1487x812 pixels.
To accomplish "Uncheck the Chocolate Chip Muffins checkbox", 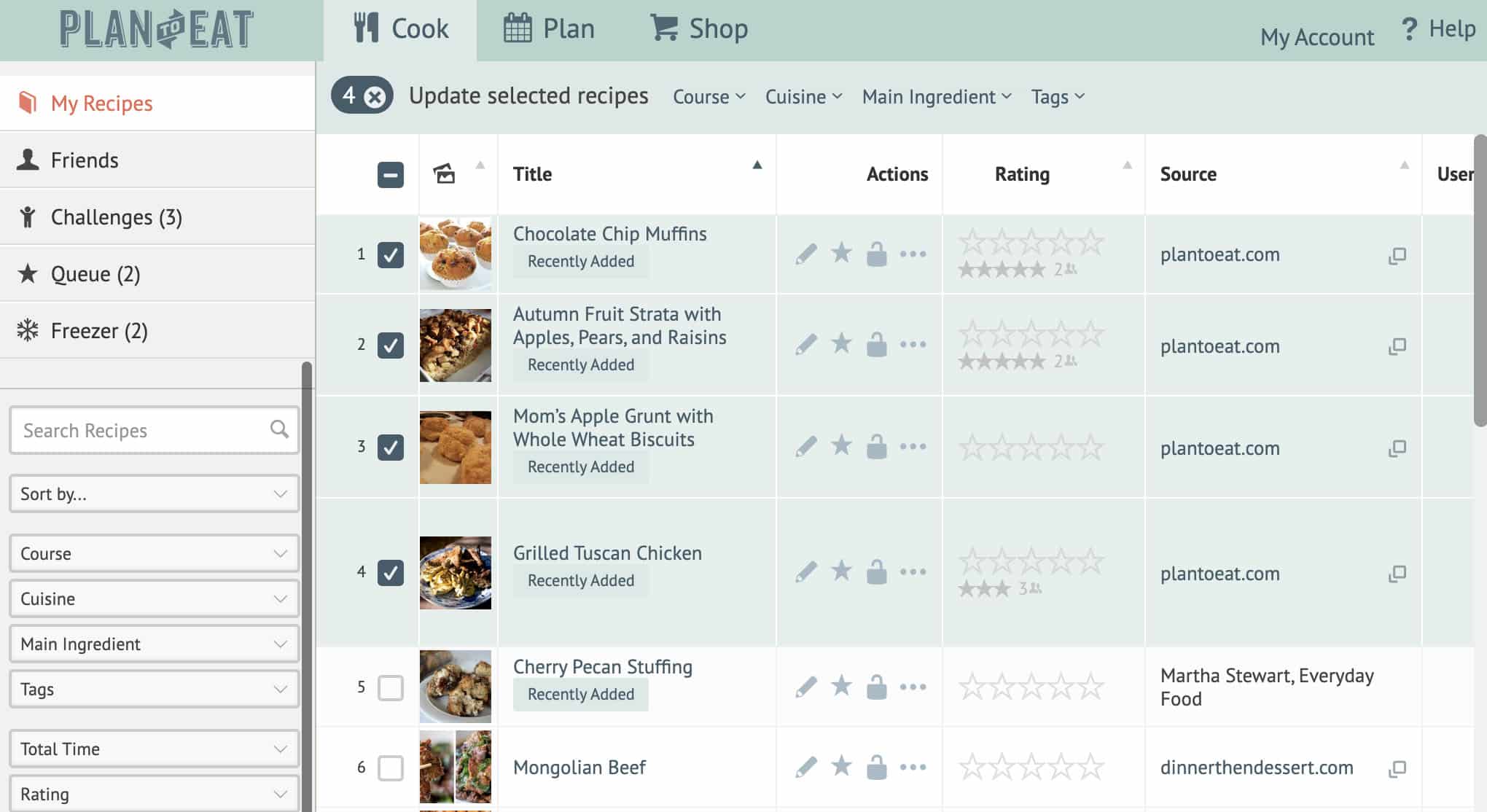I will coord(391,254).
